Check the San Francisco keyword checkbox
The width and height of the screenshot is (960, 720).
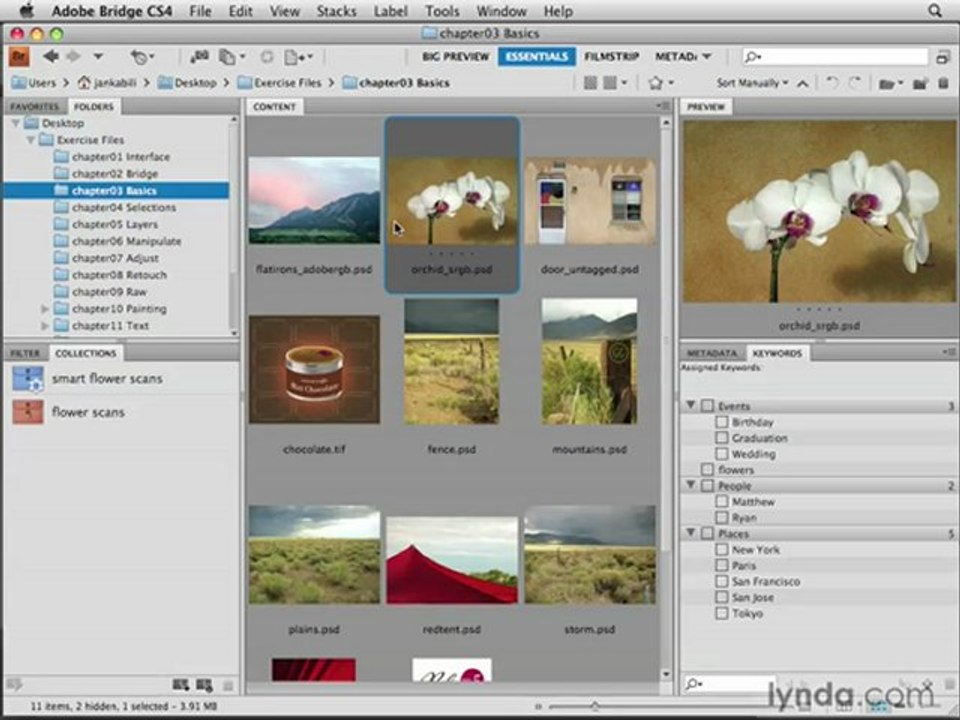(x=722, y=581)
